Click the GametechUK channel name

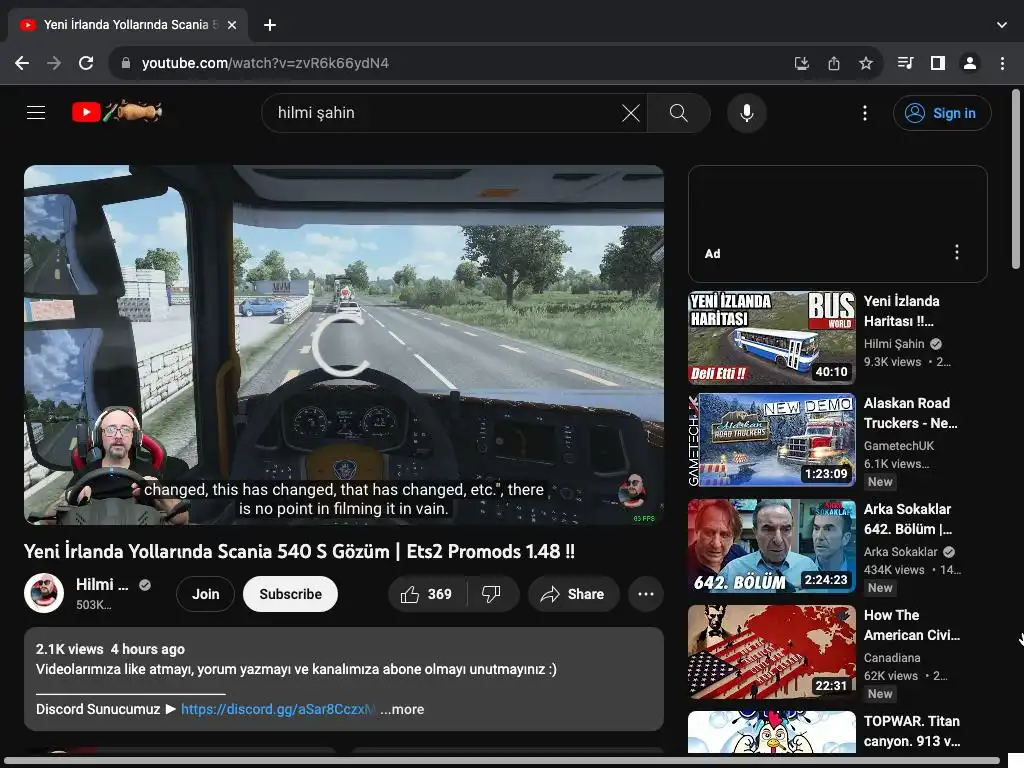point(899,445)
